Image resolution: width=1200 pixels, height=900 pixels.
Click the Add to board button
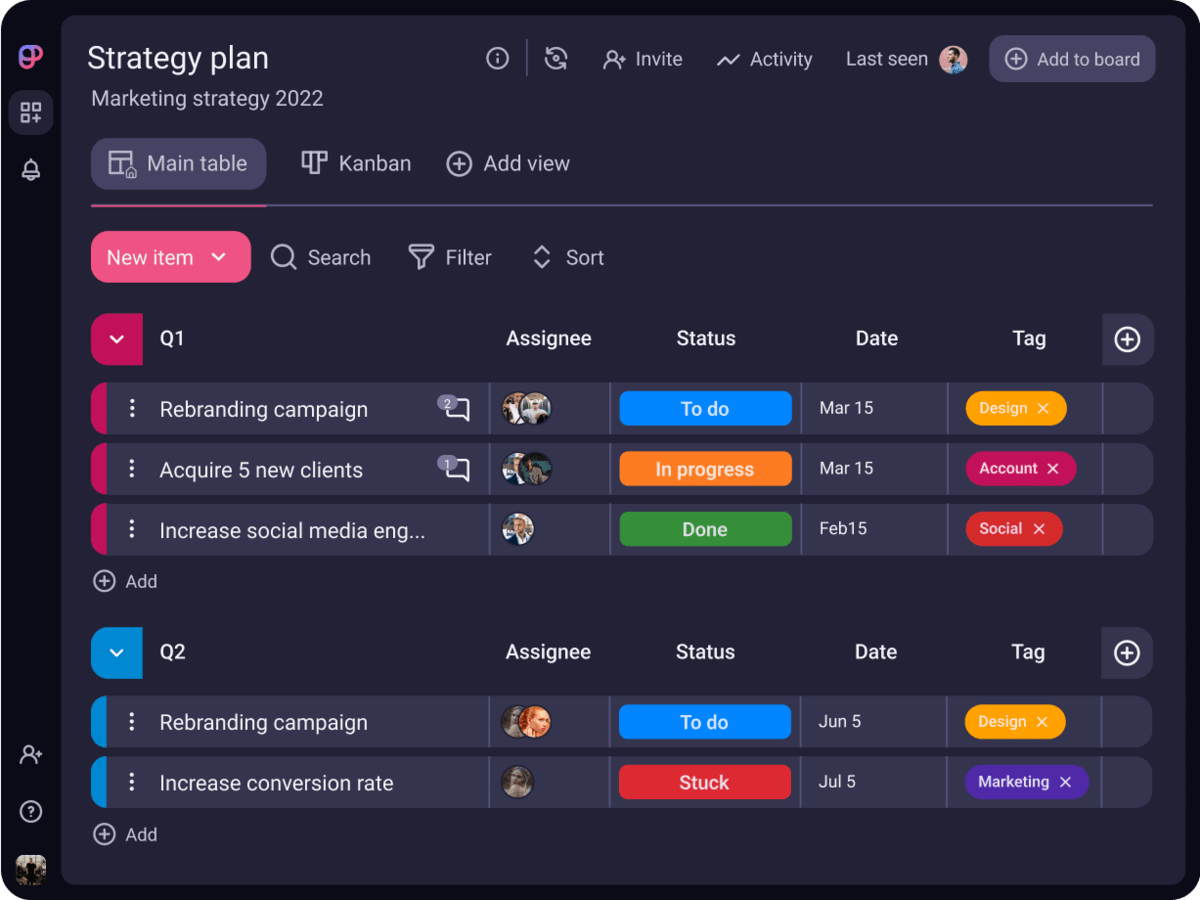click(1072, 58)
